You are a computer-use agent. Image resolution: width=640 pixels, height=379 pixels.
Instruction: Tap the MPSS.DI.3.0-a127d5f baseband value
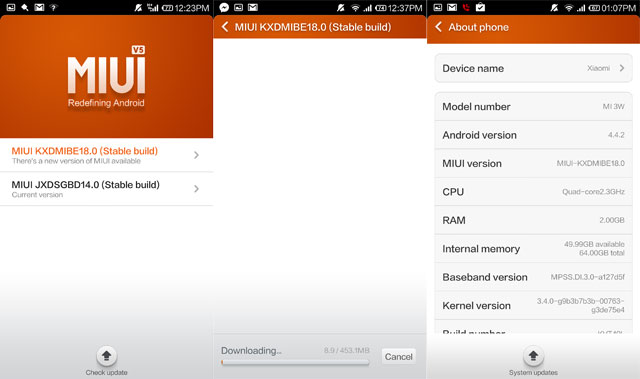coord(588,277)
